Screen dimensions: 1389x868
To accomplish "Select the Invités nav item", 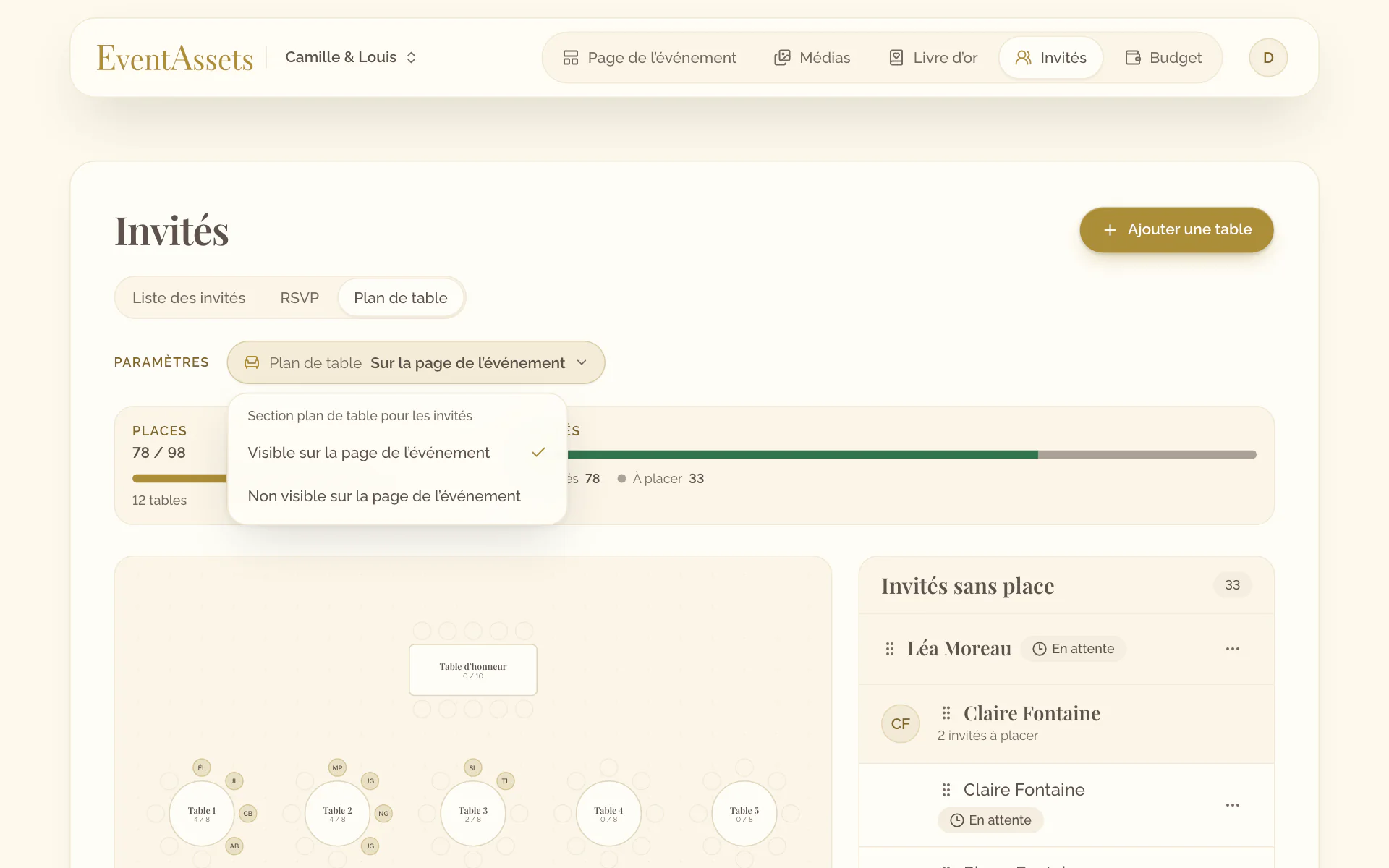I will click(1050, 58).
